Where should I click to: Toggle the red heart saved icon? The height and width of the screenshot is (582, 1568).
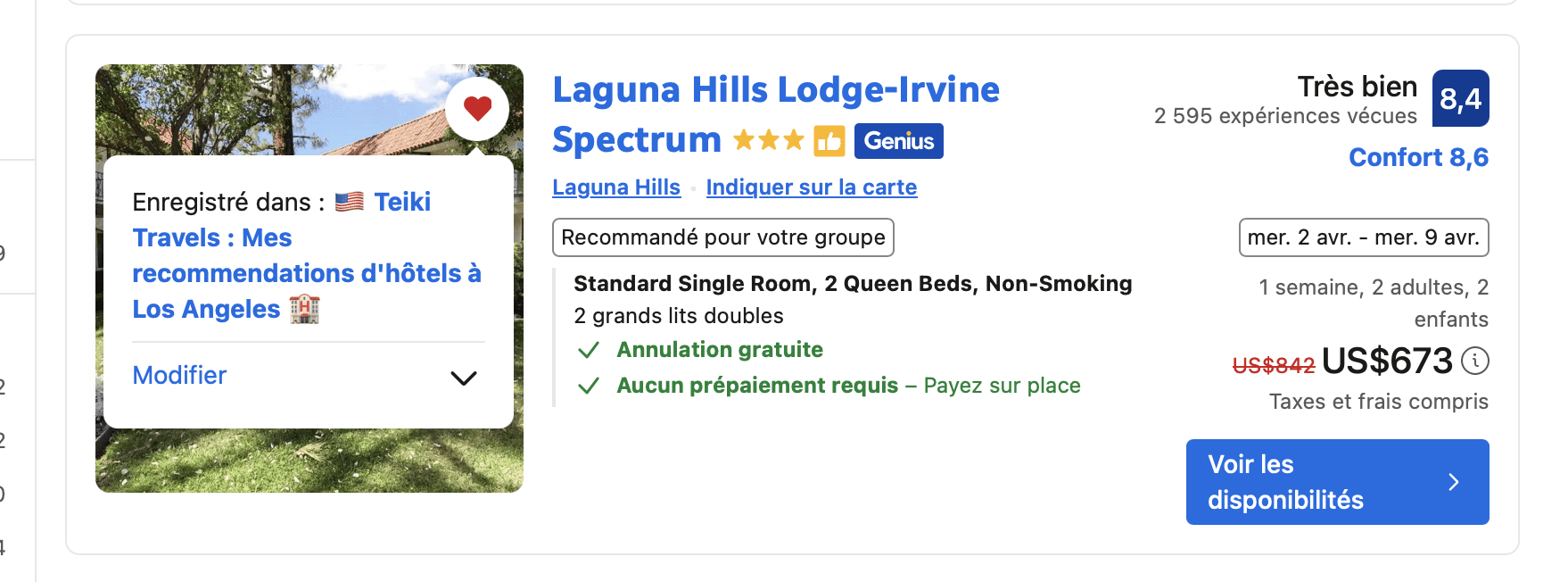pyautogui.click(x=477, y=108)
